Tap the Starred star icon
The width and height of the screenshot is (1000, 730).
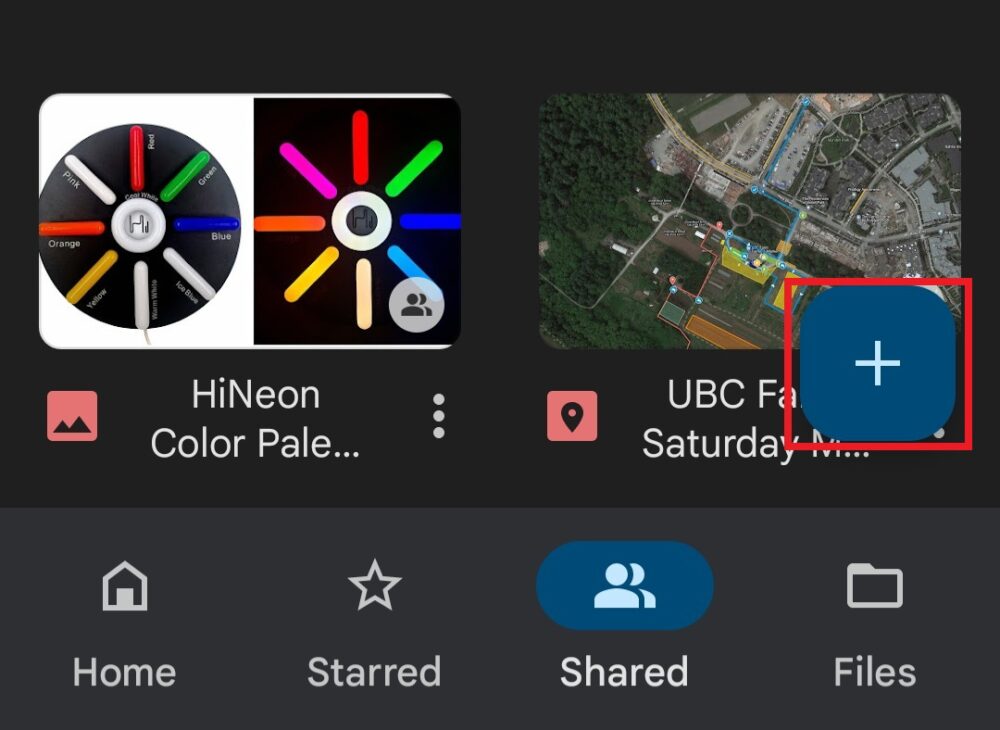tap(374, 586)
